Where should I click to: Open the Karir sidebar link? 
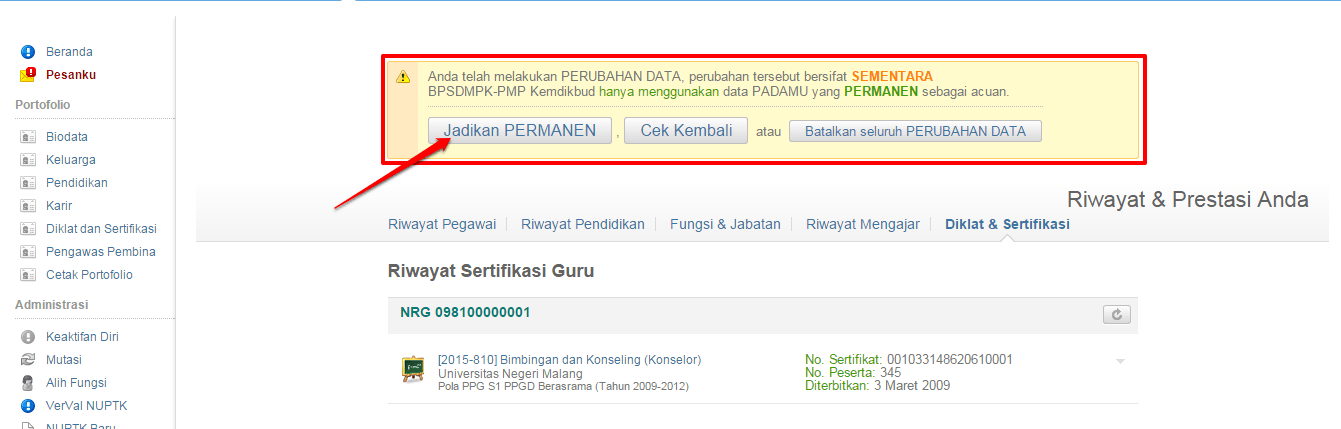point(59,206)
